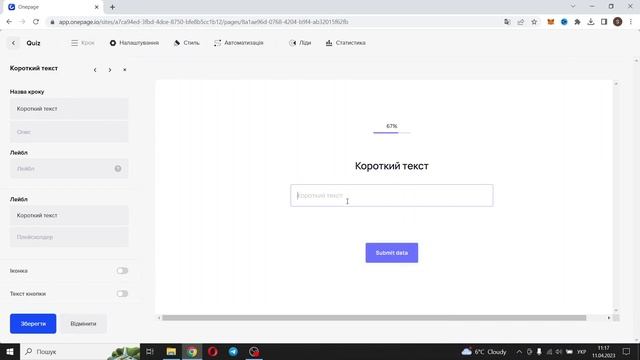
Task: Open Telegram from the taskbar
Action: [233, 351]
